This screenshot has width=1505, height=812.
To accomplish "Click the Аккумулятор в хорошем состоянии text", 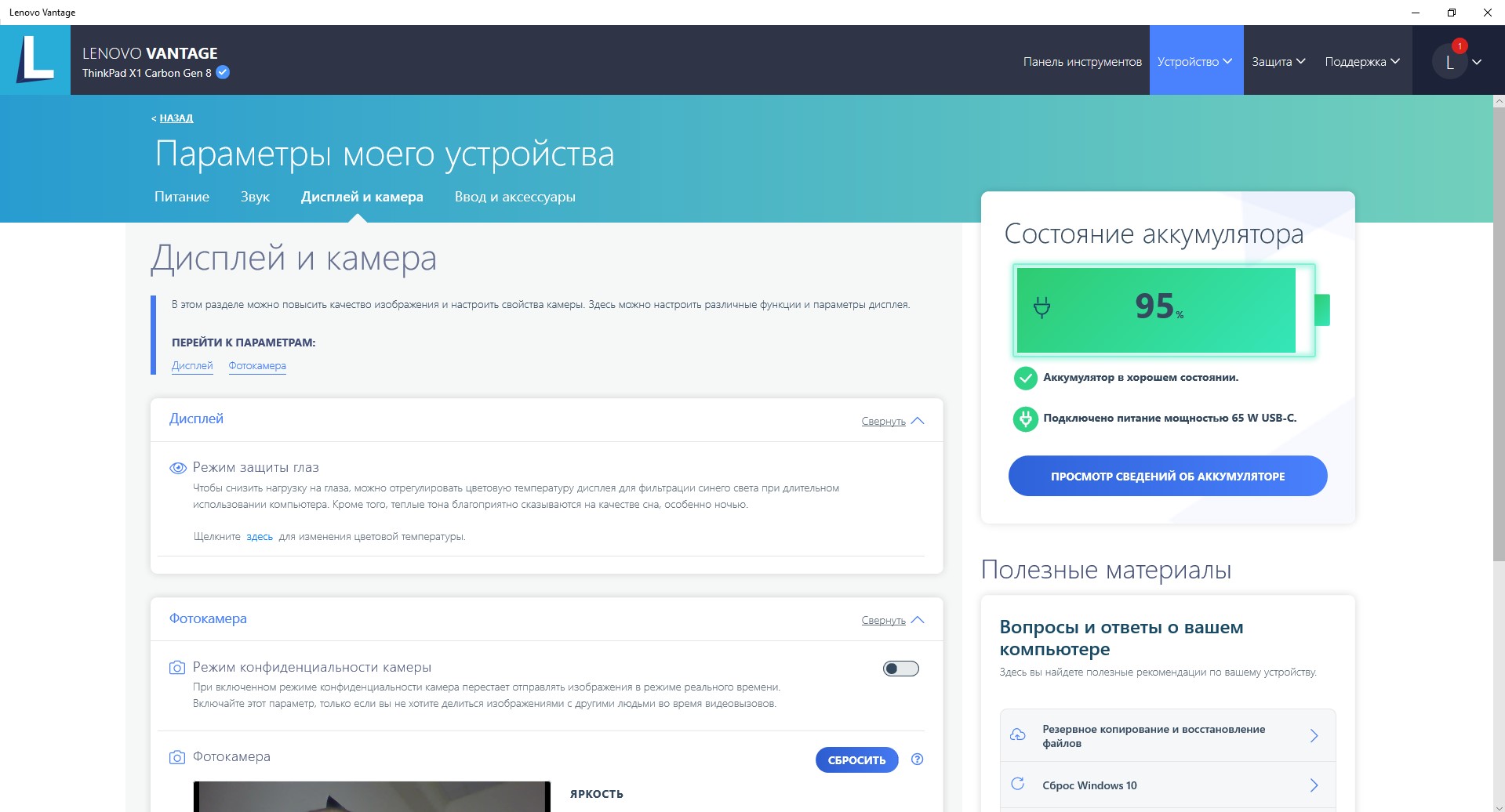I will (x=1141, y=378).
